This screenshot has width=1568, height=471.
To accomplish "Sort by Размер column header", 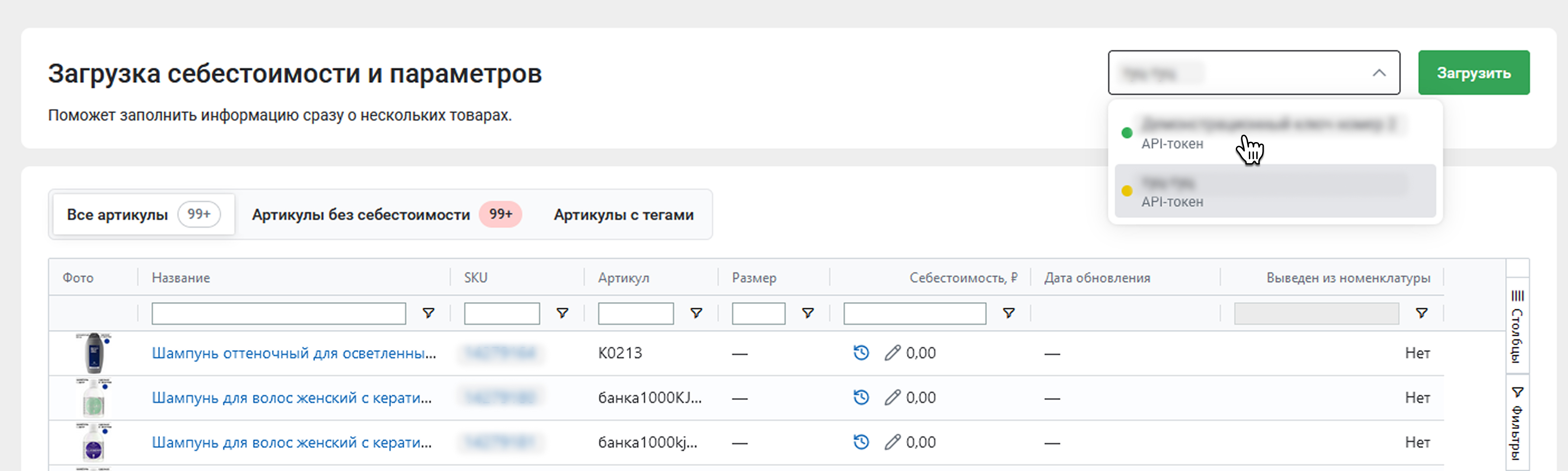I will [754, 278].
